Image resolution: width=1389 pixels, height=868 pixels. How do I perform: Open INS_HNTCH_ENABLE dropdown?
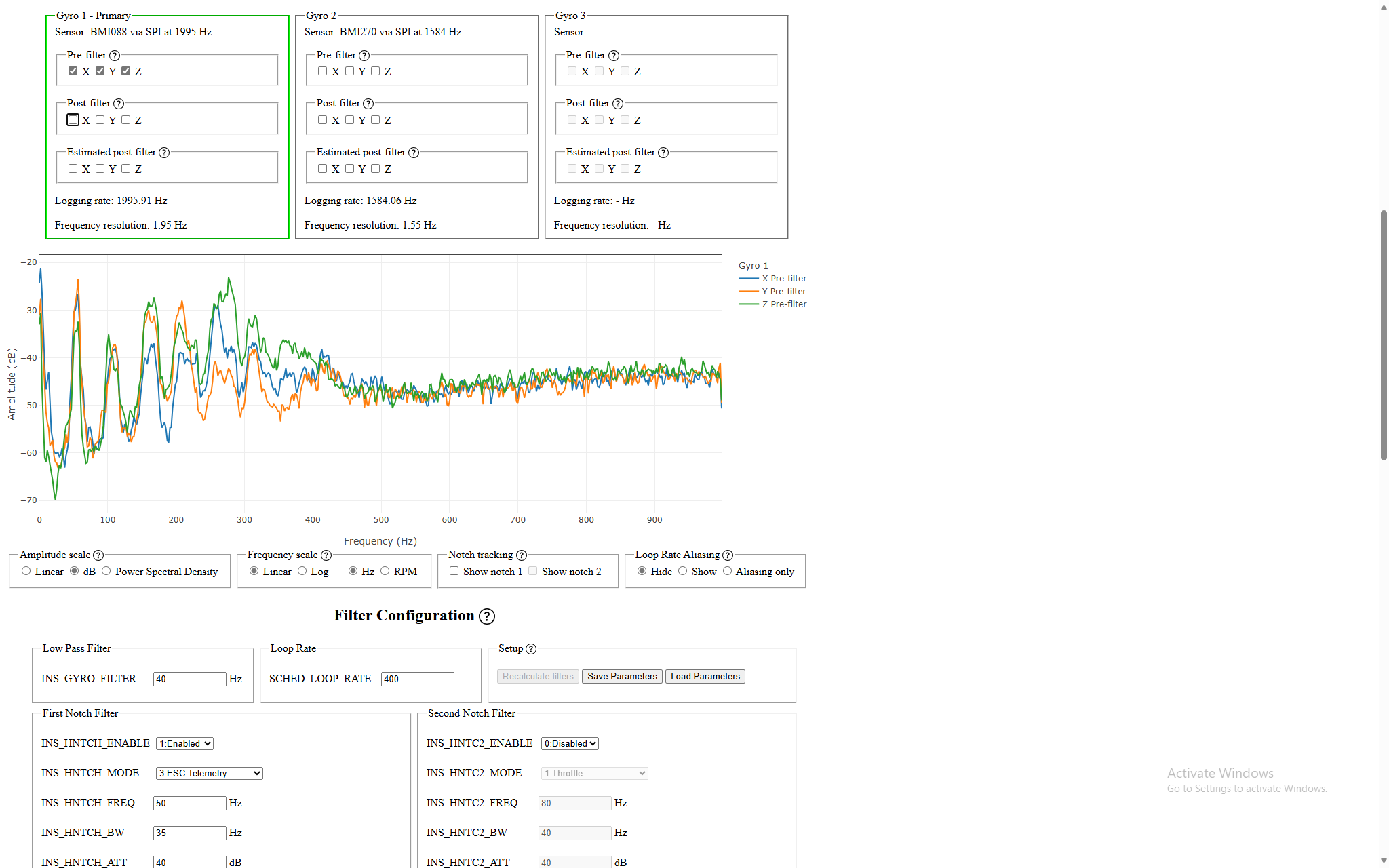pos(184,744)
